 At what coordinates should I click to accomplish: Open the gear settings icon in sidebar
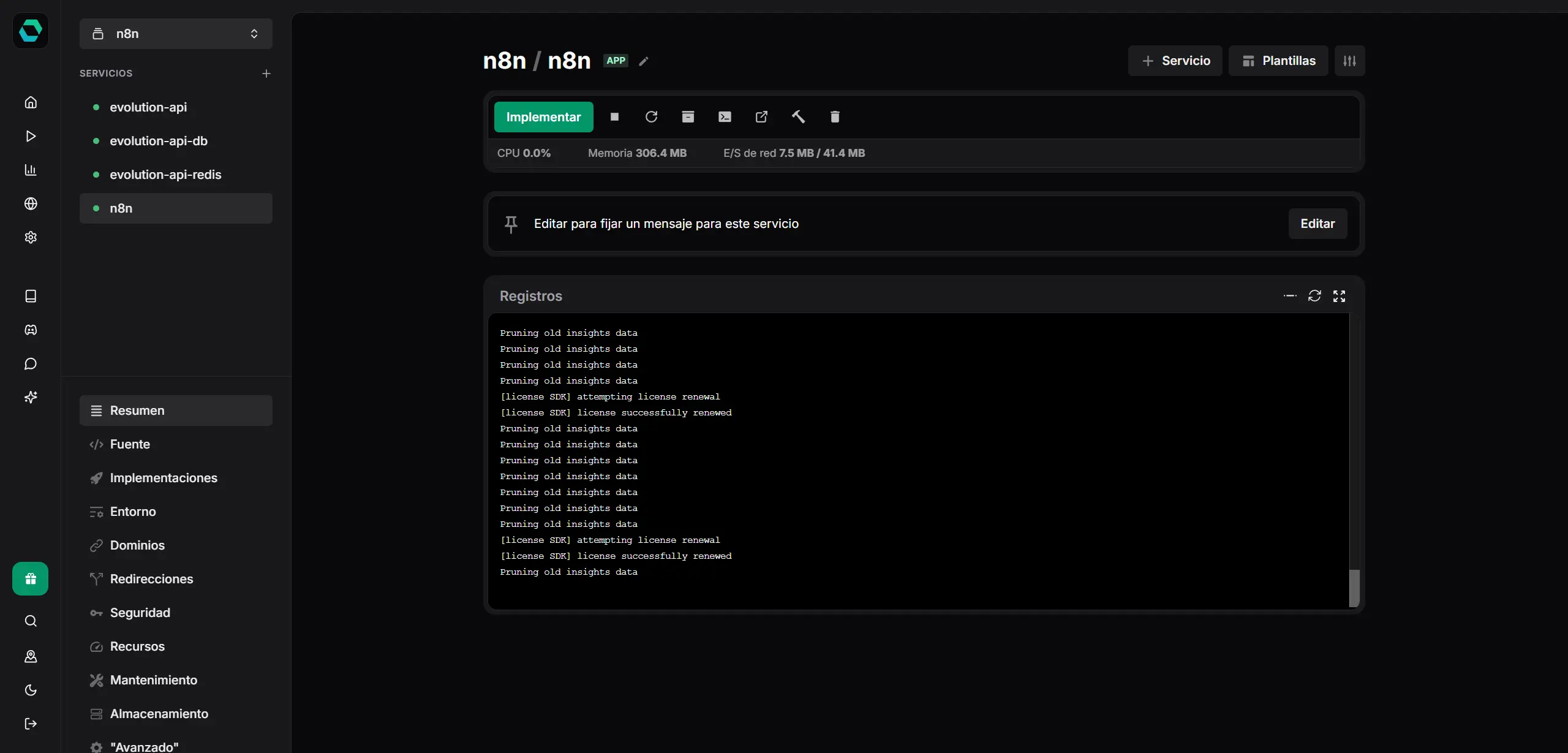[31, 237]
